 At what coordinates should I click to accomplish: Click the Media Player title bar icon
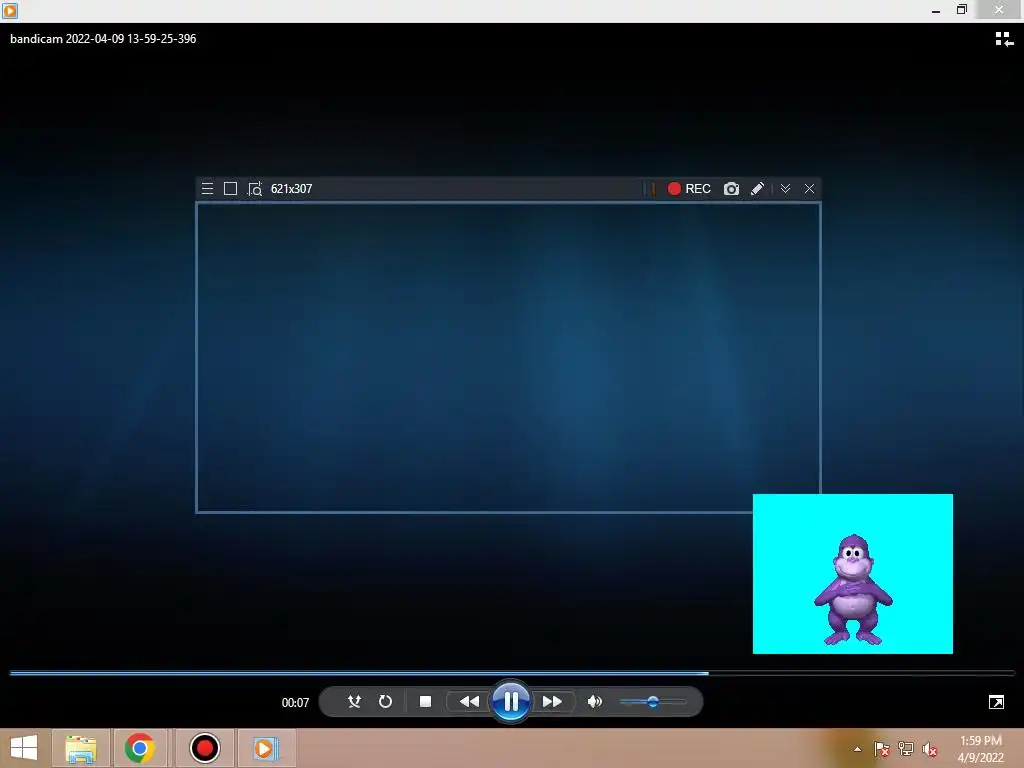click(x=10, y=10)
